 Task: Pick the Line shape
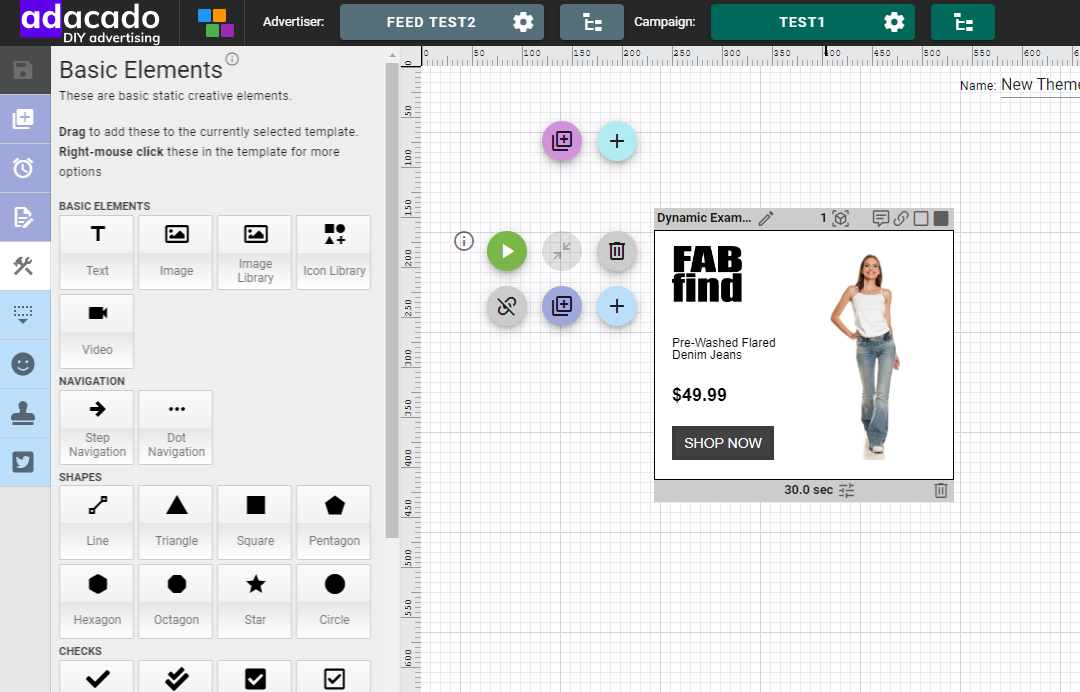point(96,523)
